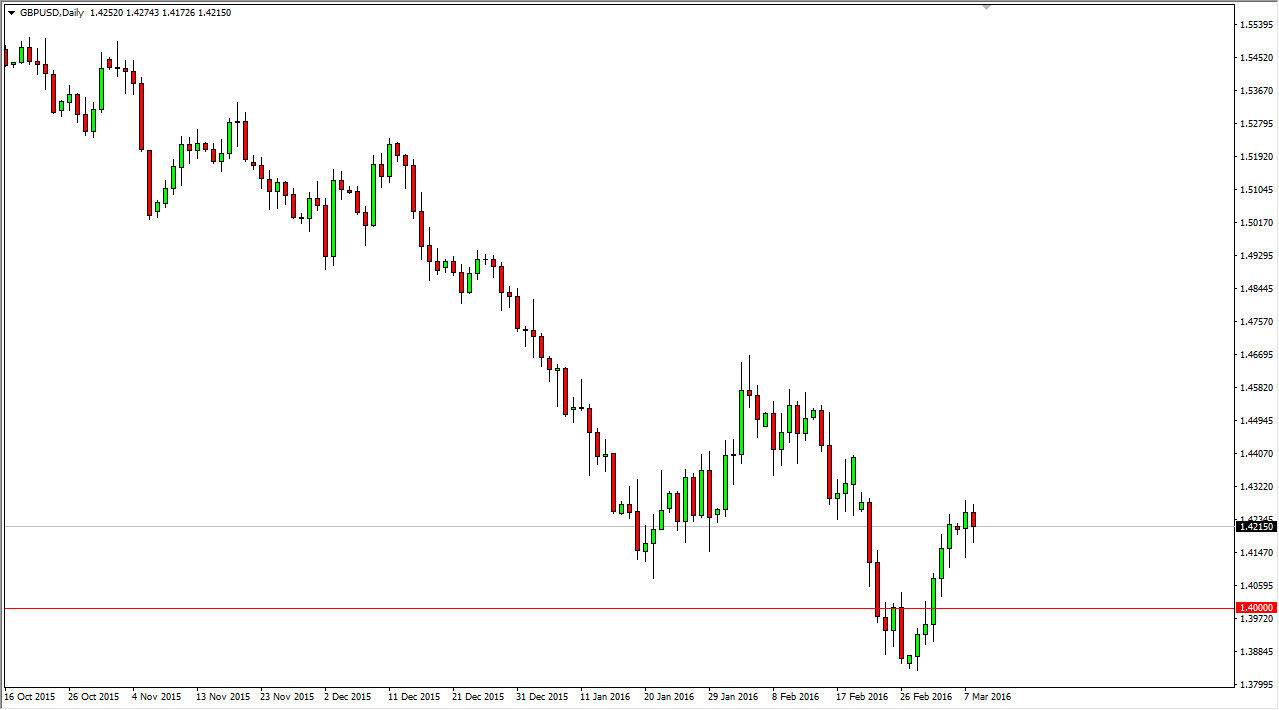Select the GBPUSD,Daily chart title text
This screenshot has width=1279, height=710.
tap(52, 12)
